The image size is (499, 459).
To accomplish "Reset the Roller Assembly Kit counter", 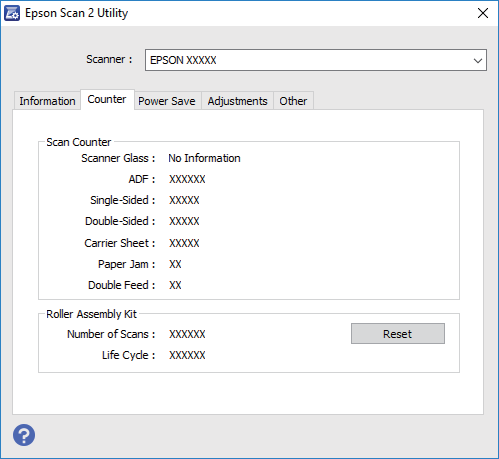I will [398, 333].
